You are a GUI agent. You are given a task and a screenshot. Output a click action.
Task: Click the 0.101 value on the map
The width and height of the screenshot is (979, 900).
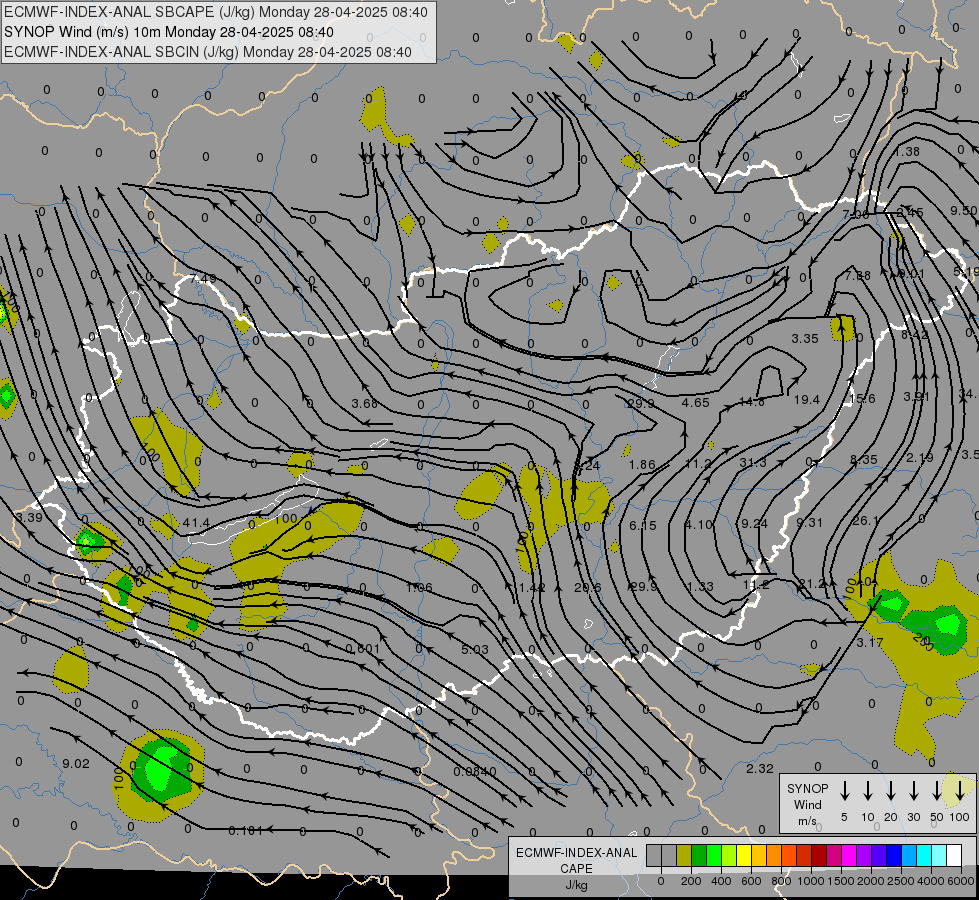(x=245, y=831)
